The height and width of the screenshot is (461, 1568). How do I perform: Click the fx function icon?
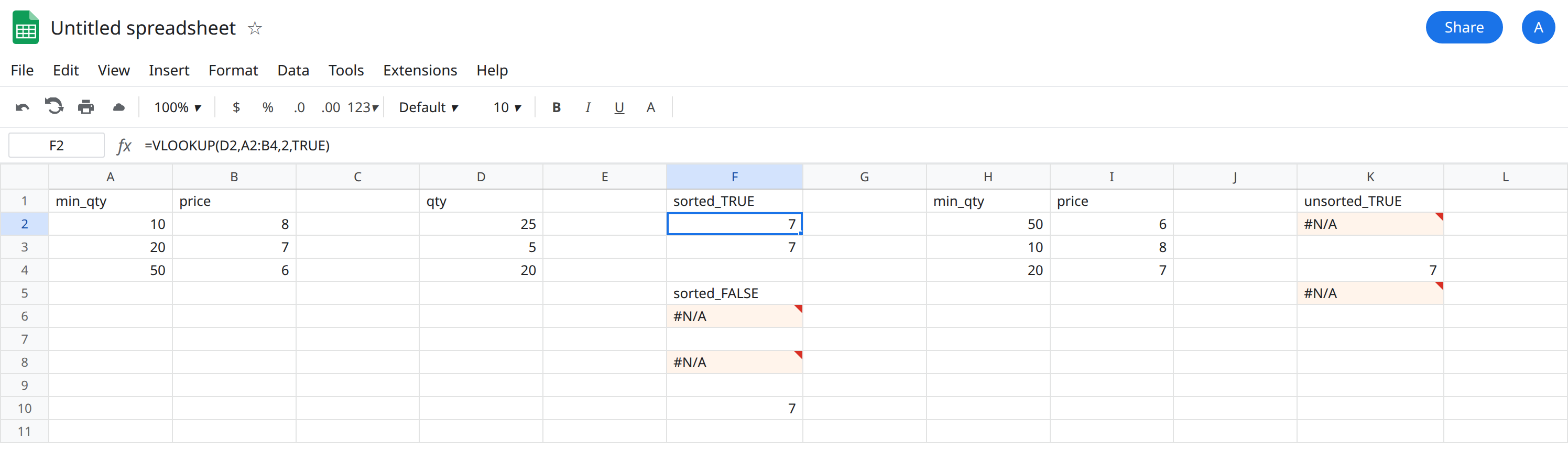pos(124,146)
